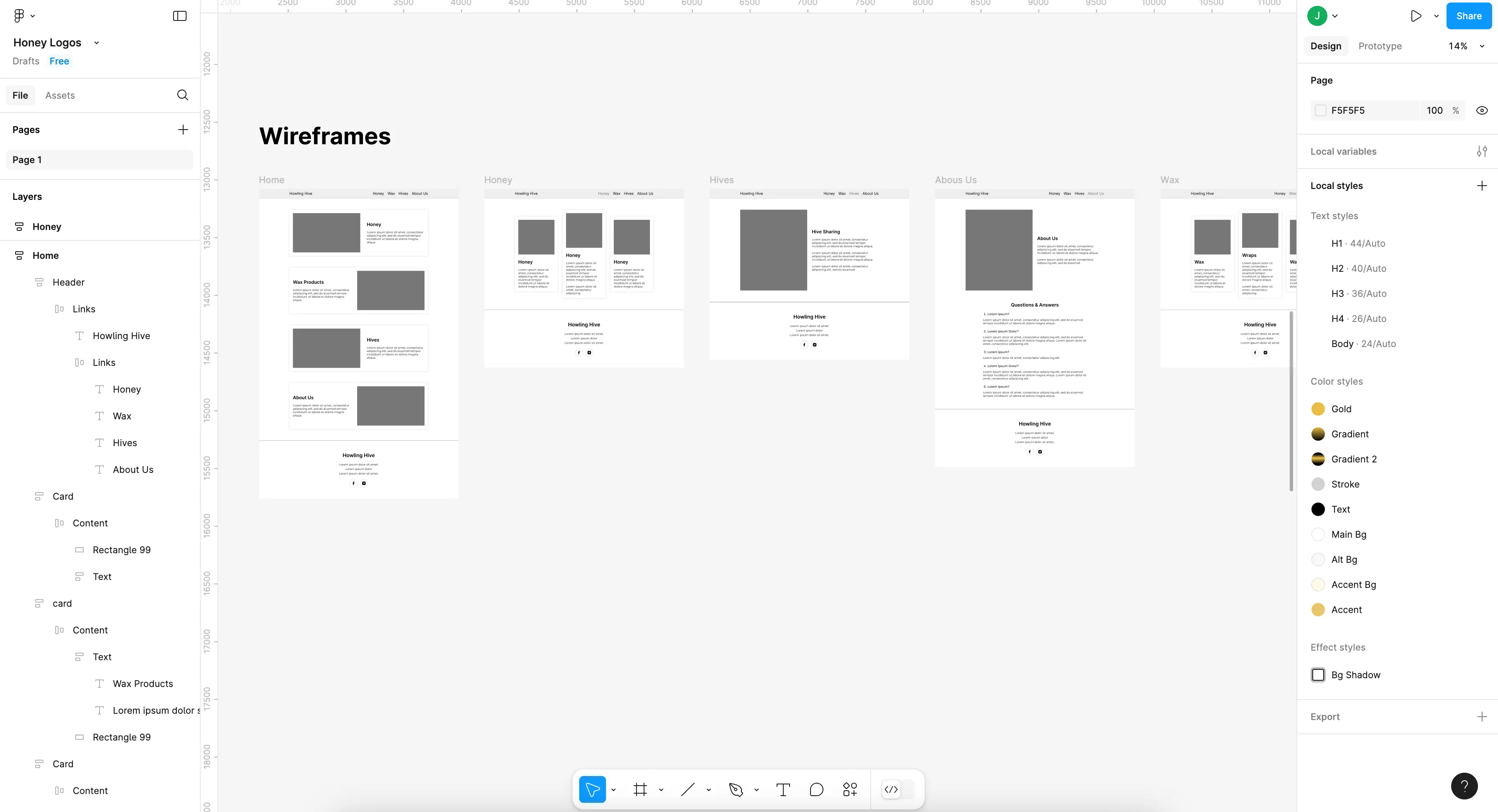Screen dimensions: 1498x812
Task: Open the present options dropdown chevron
Action: (1437, 16)
